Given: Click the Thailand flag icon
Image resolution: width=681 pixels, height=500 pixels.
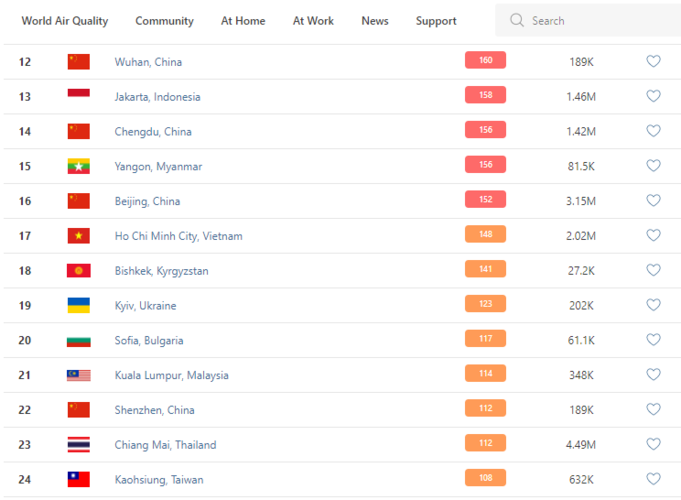Looking at the screenshot, I should pos(78,445).
